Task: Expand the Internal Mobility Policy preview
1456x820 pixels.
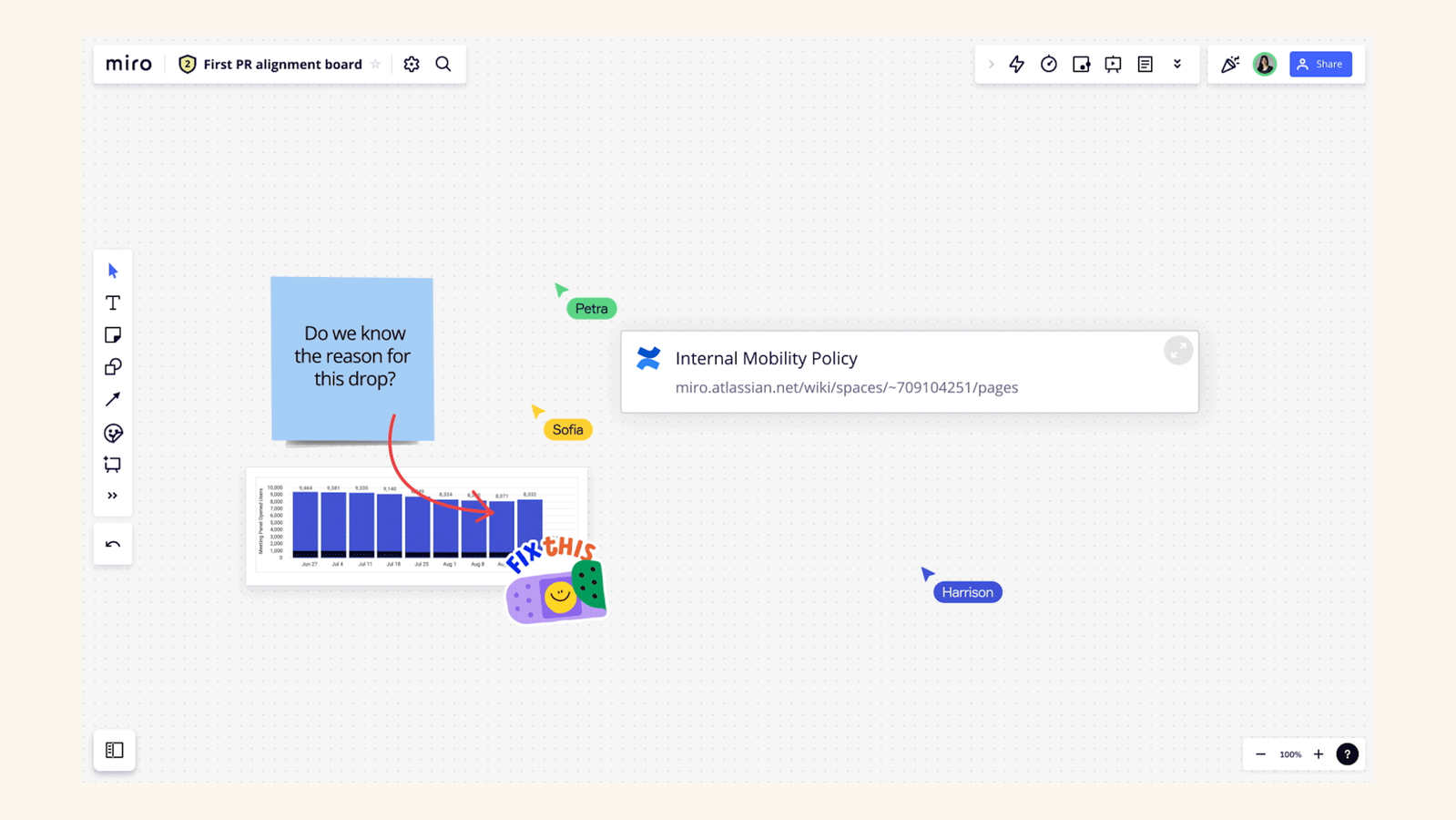Action: point(1178,351)
